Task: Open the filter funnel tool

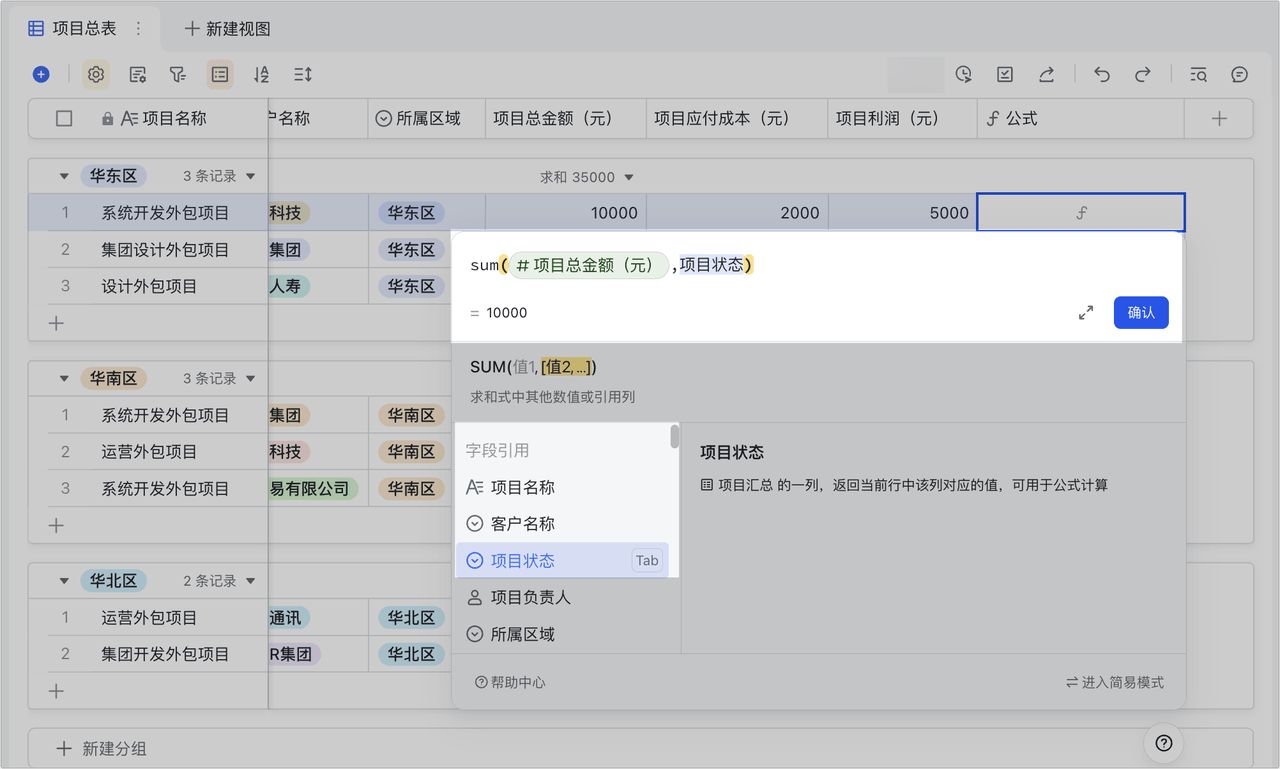Action: click(x=177, y=74)
